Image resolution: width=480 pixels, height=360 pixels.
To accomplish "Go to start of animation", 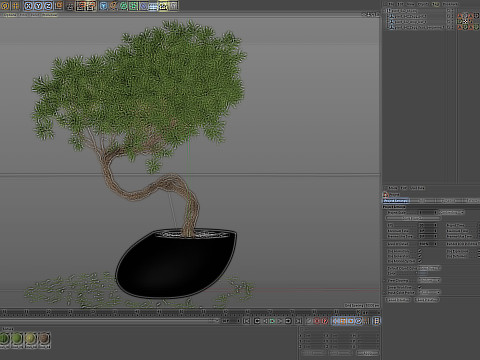I will click(246, 321).
